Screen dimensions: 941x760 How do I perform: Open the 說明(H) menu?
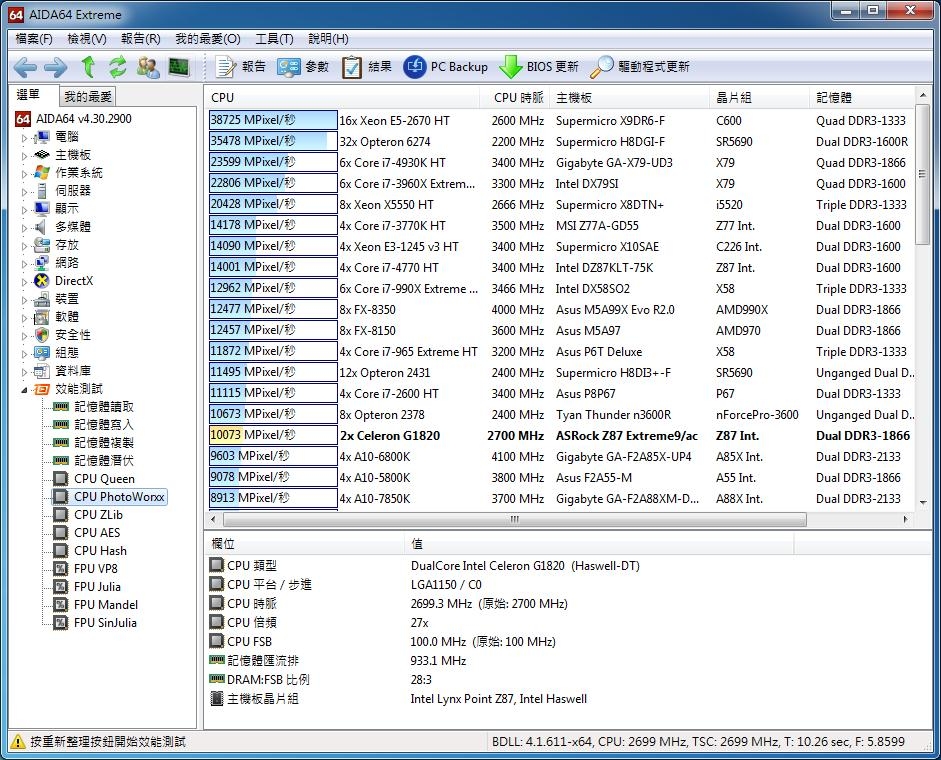coord(328,39)
